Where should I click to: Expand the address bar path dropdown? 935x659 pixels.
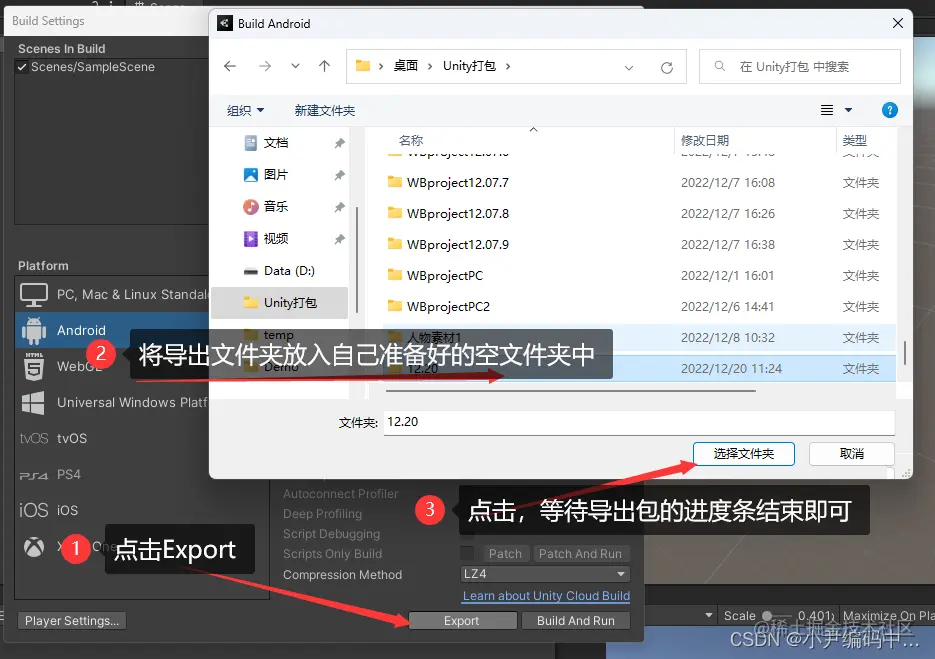tap(629, 67)
